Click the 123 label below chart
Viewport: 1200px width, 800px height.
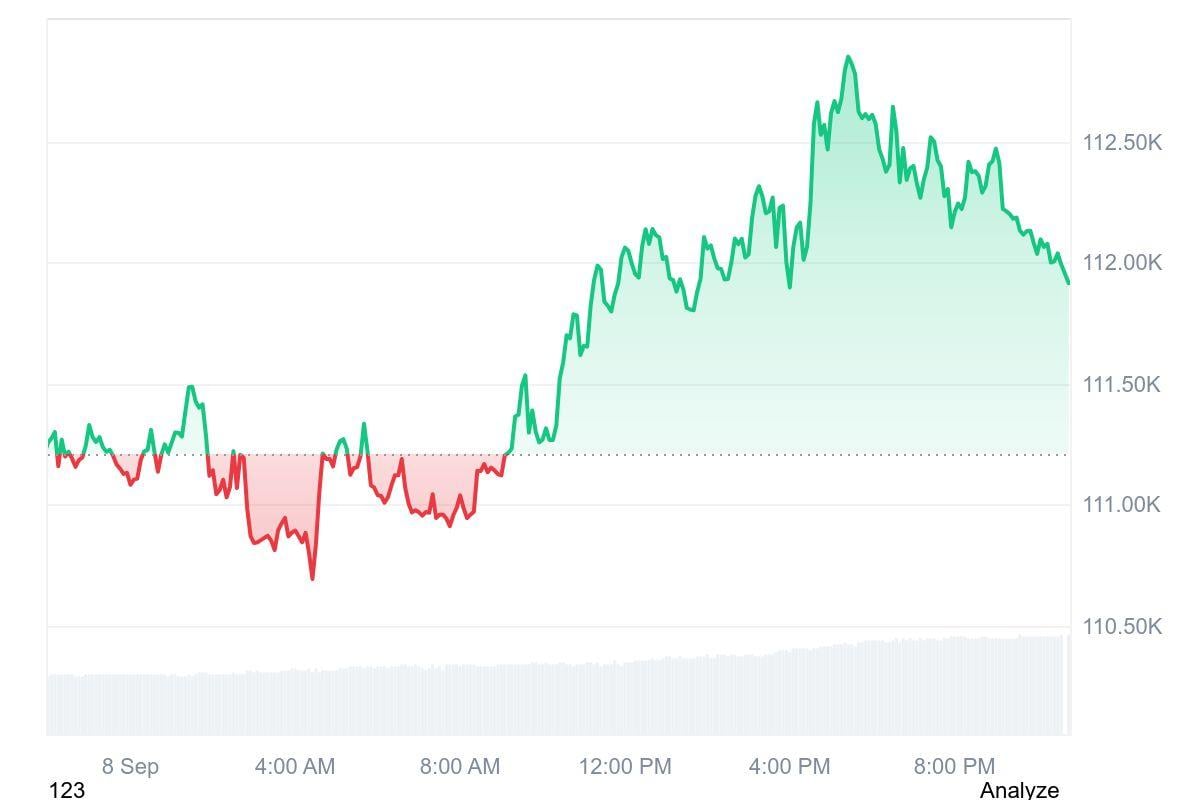point(67,790)
